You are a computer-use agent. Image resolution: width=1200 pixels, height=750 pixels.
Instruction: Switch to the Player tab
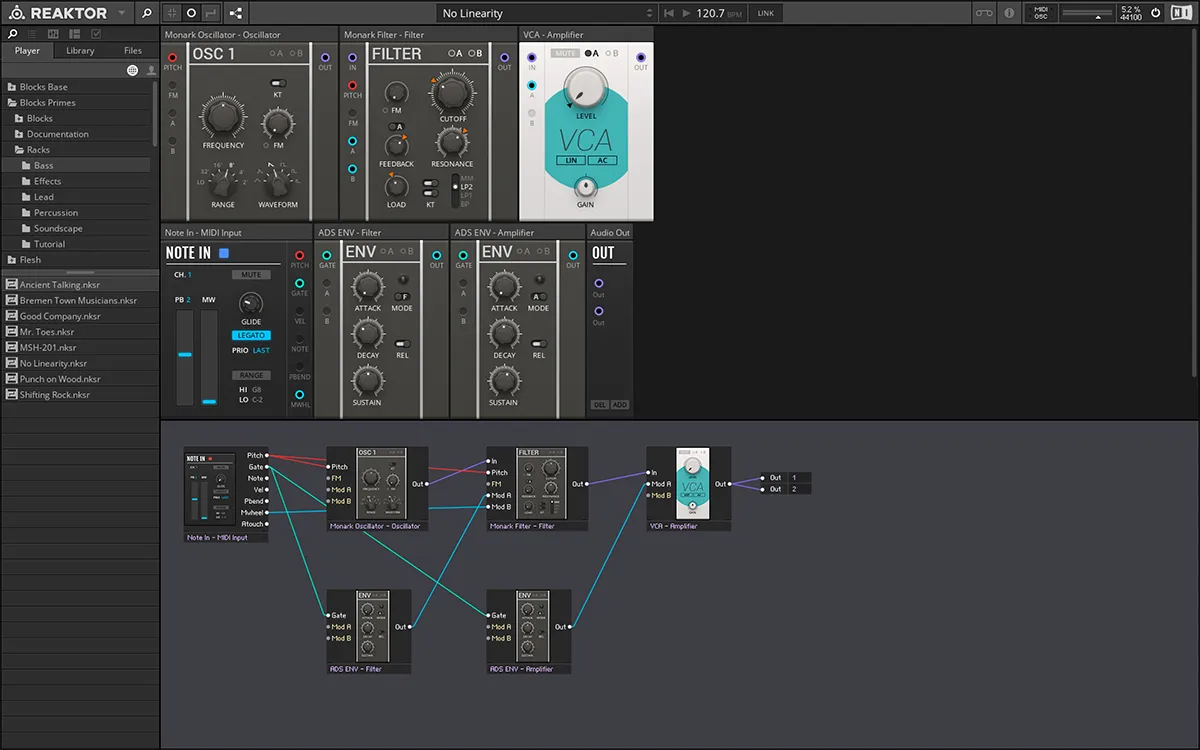pyautogui.click(x=27, y=51)
